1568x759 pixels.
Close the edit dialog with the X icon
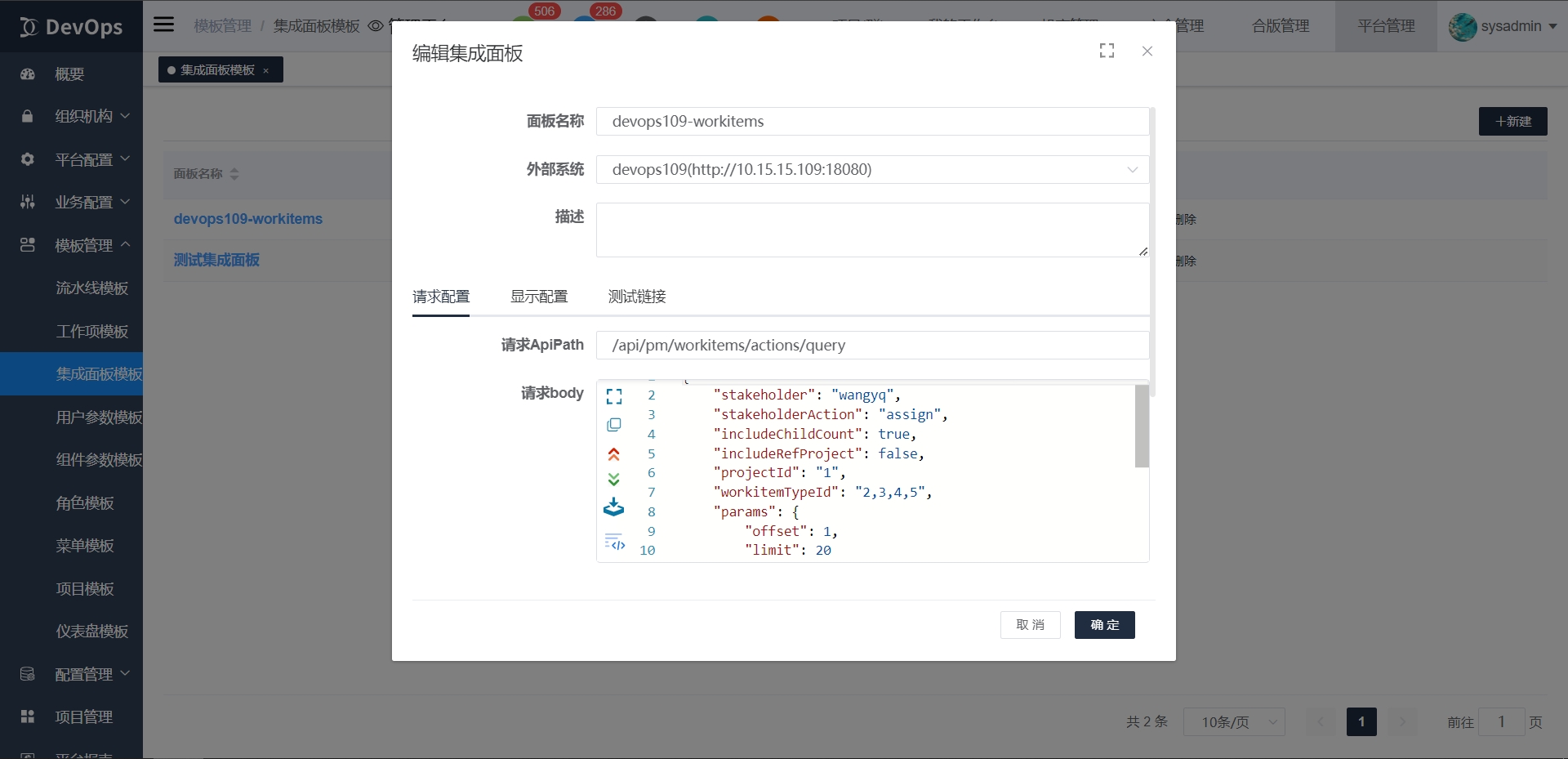tap(1147, 51)
